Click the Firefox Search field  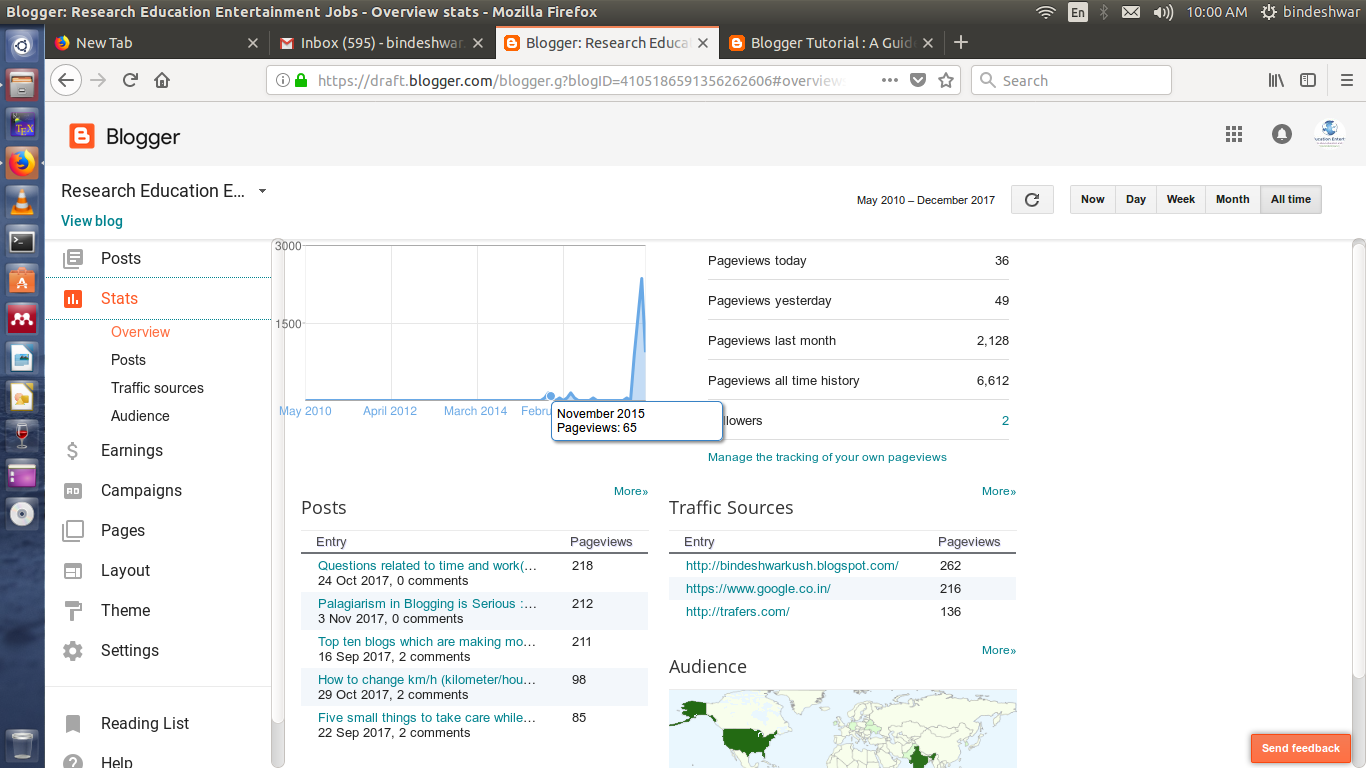[1071, 81]
